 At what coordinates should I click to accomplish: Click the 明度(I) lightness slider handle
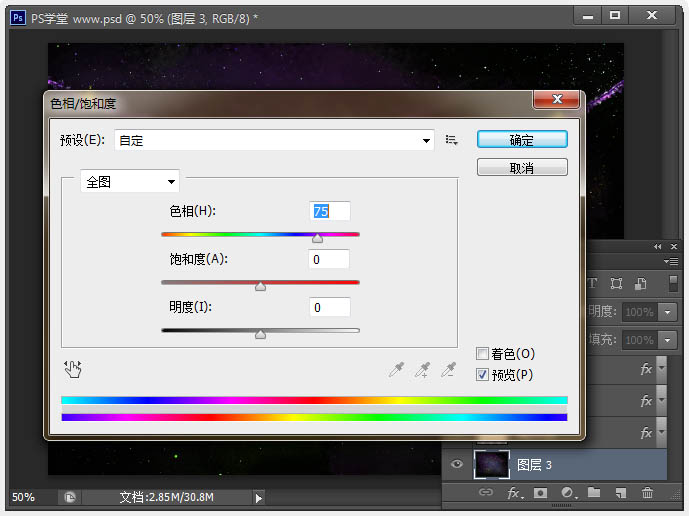[x=260, y=334]
